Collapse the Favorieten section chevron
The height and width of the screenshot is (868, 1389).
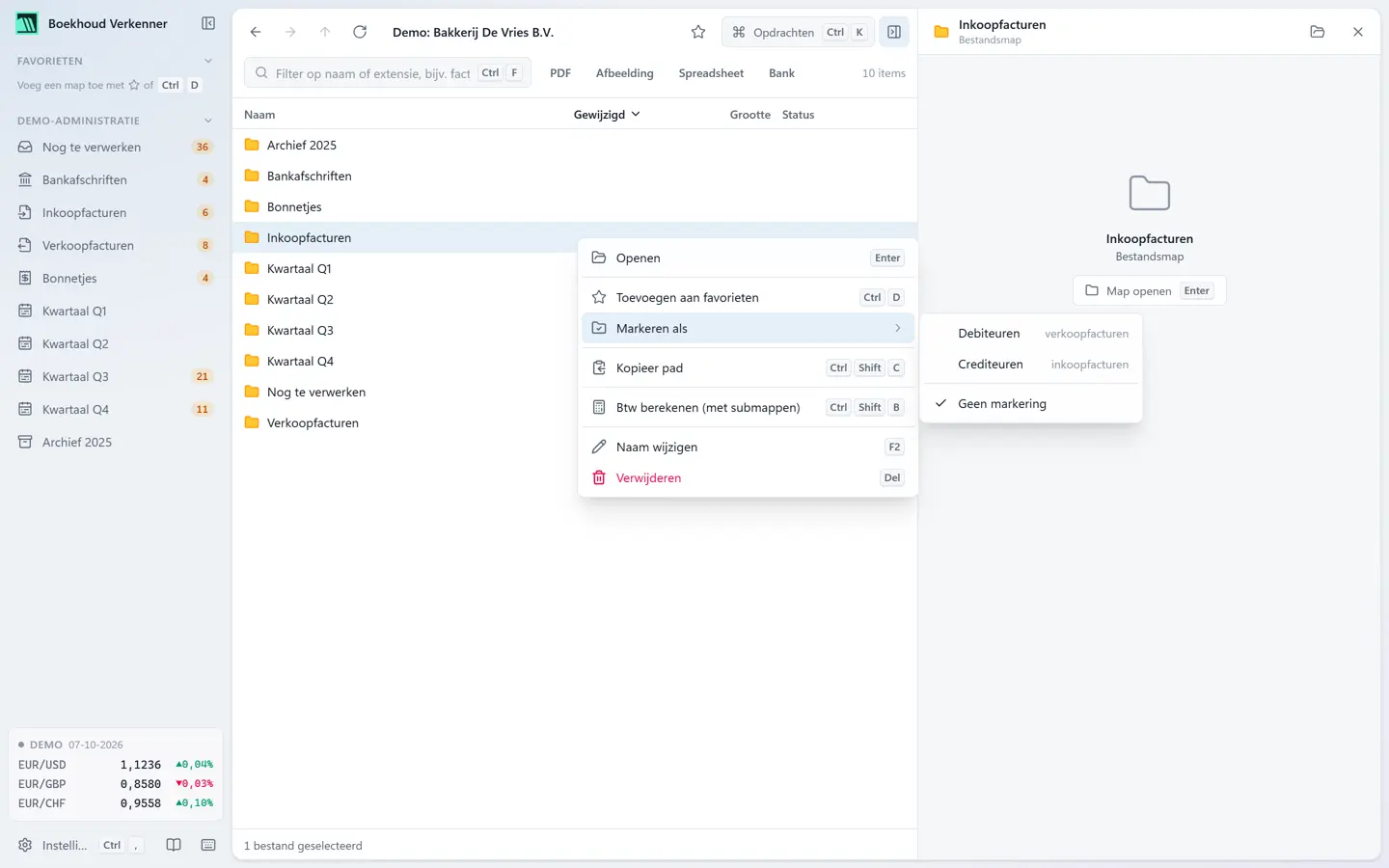[208, 61]
